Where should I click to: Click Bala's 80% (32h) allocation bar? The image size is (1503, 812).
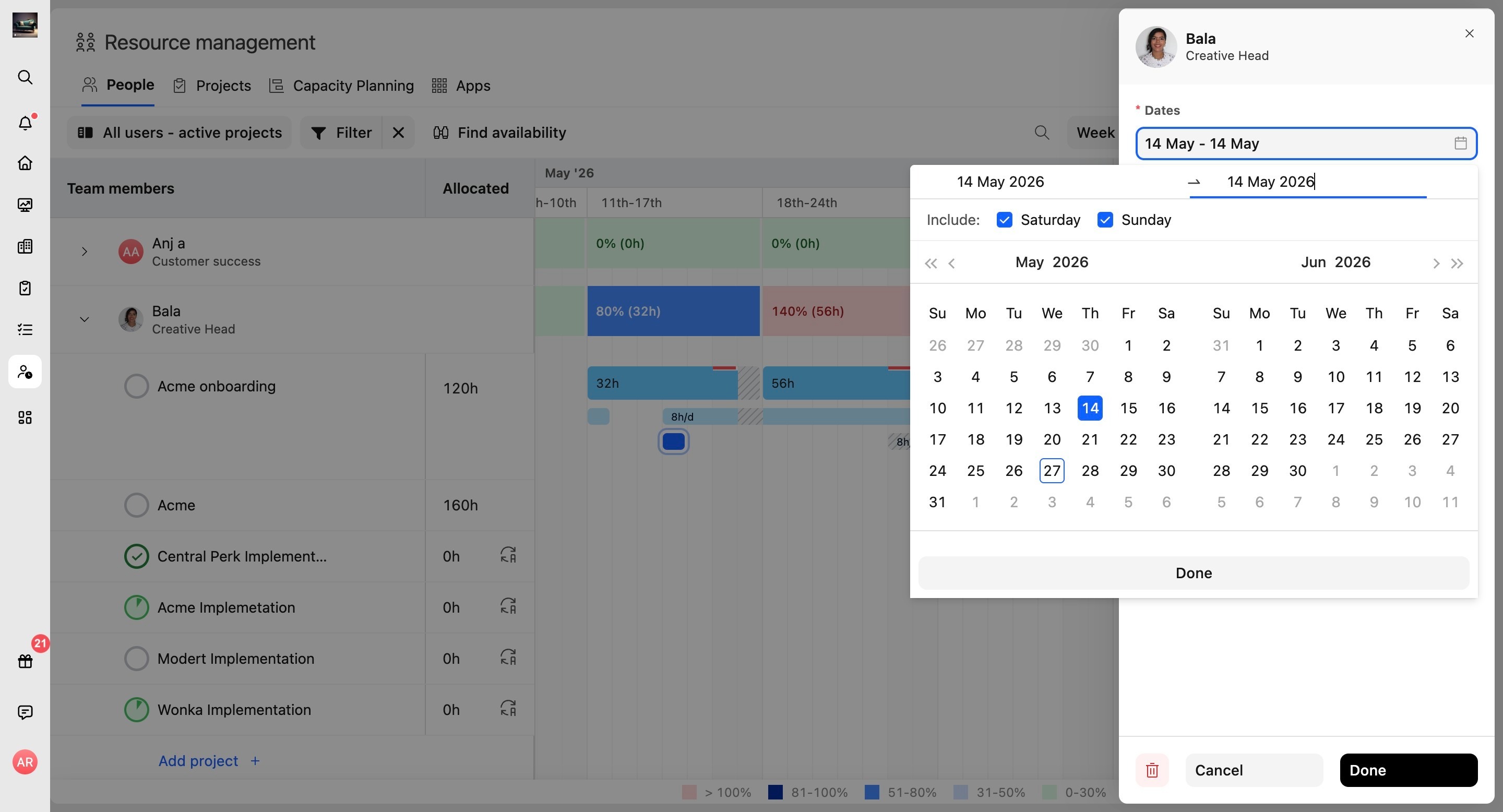click(x=673, y=311)
